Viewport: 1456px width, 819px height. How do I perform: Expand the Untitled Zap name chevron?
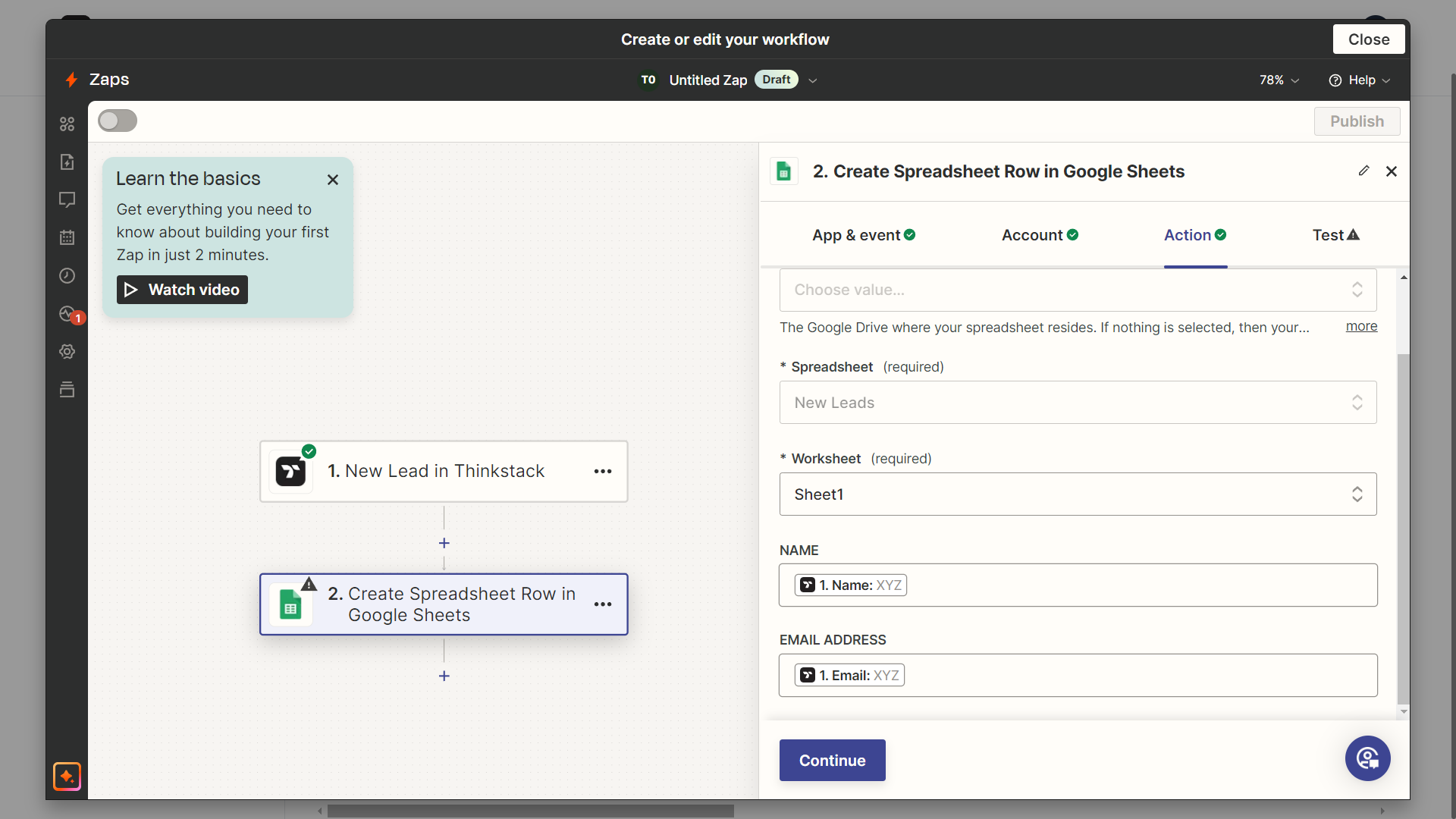812,80
